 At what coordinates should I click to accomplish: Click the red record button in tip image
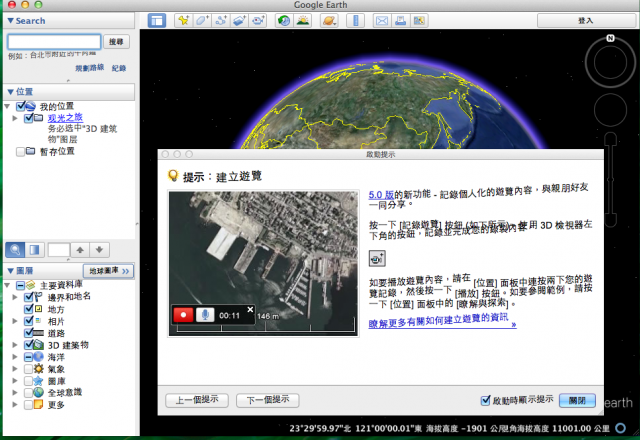pyautogui.click(x=183, y=315)
